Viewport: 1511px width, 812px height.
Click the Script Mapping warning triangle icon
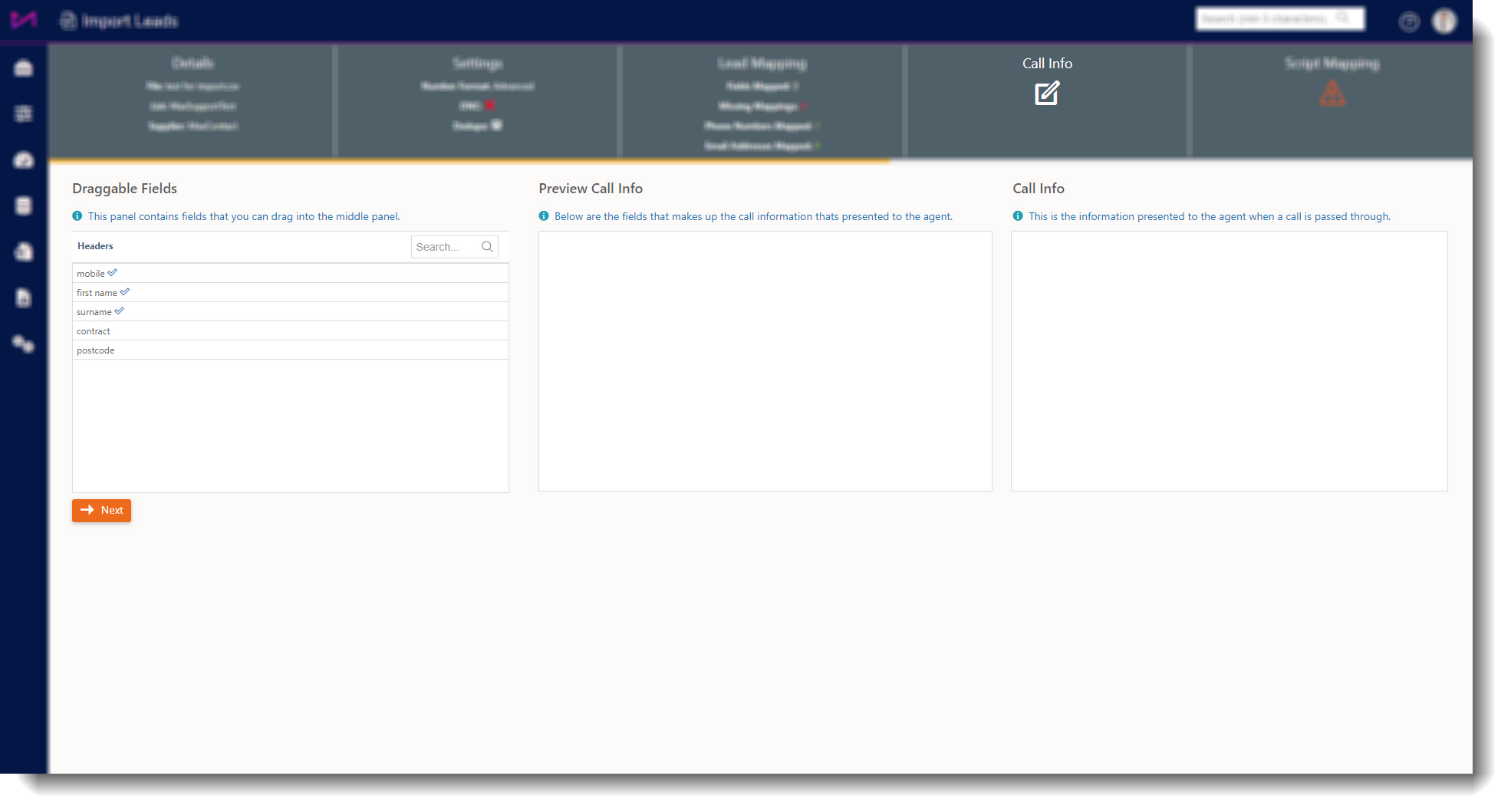point(1332,94)
